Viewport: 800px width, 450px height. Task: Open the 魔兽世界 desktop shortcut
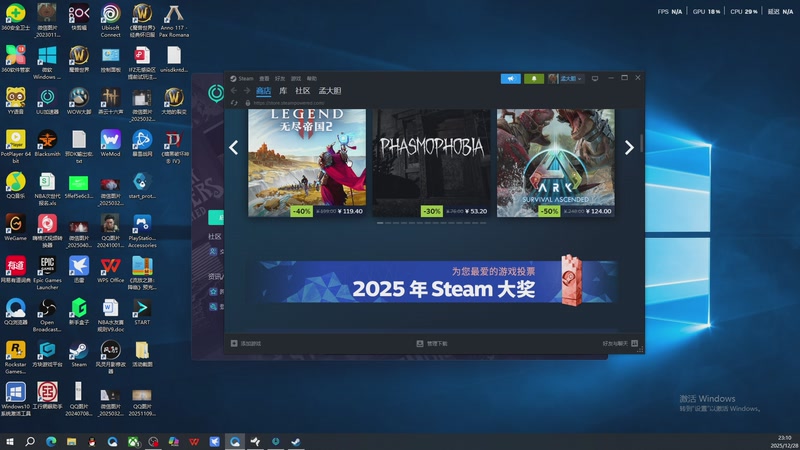(x=79, y=59)
